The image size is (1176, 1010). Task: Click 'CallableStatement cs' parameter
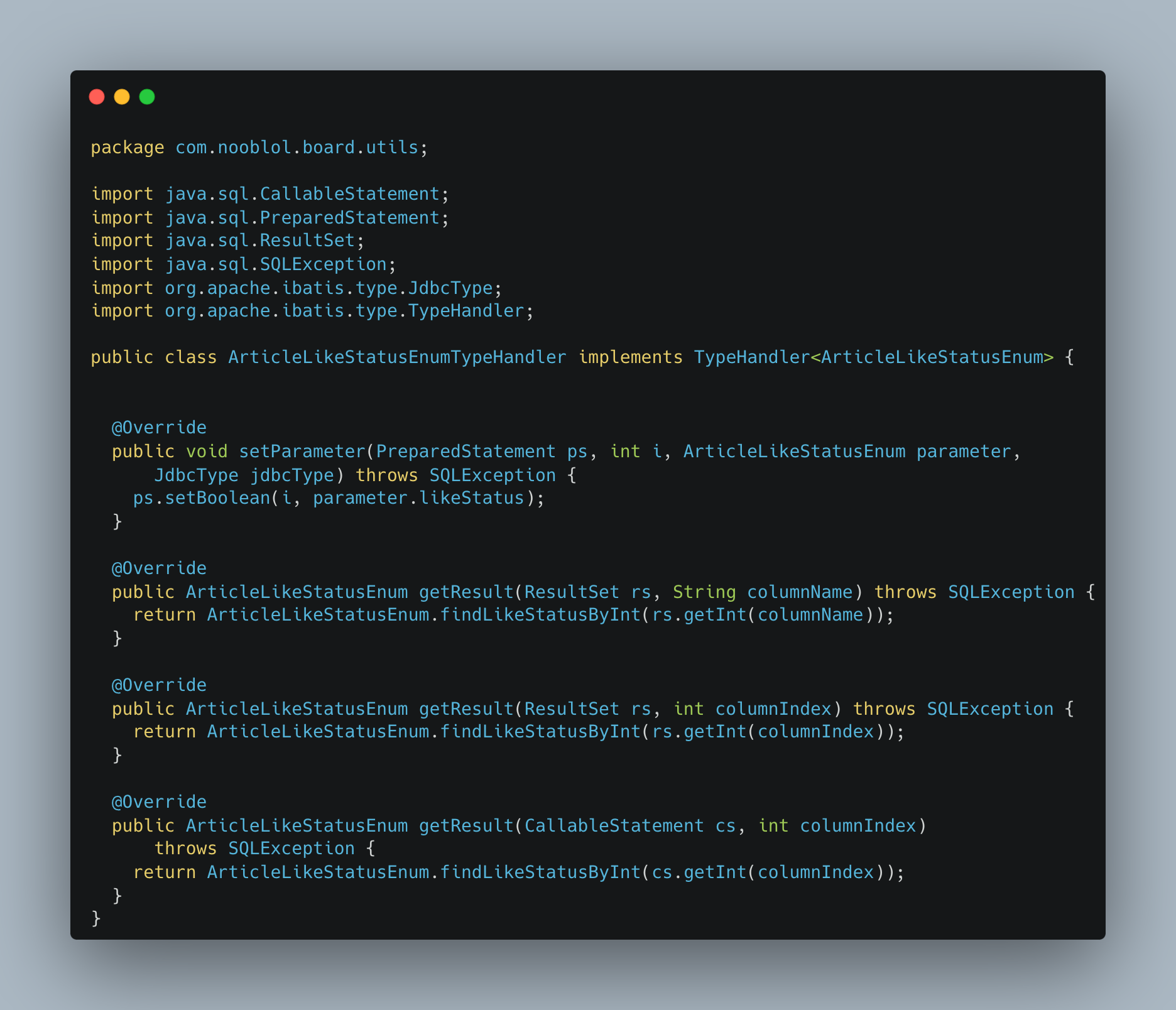tap(630, 826)
